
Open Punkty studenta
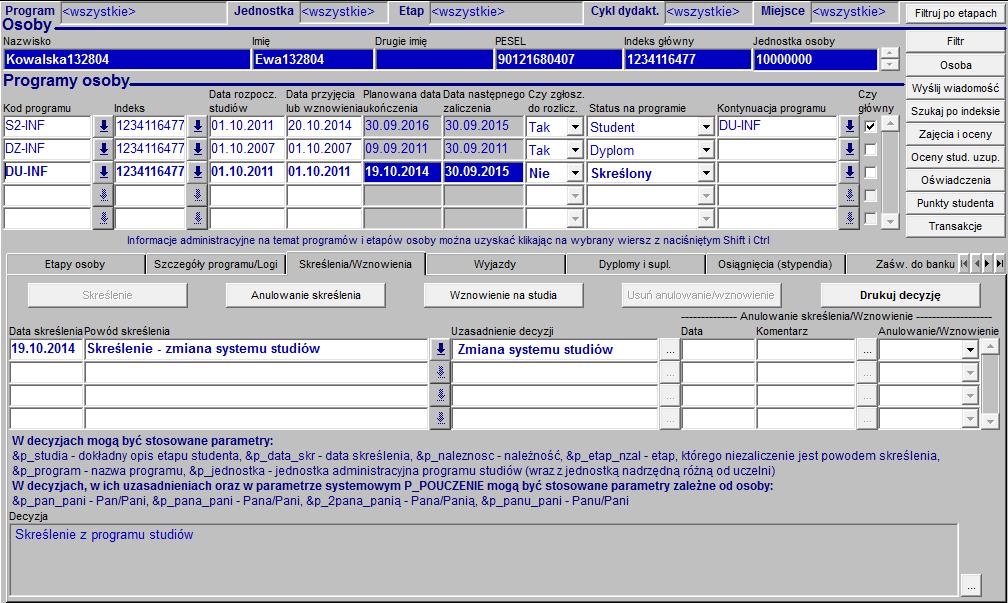coord(955,203)
